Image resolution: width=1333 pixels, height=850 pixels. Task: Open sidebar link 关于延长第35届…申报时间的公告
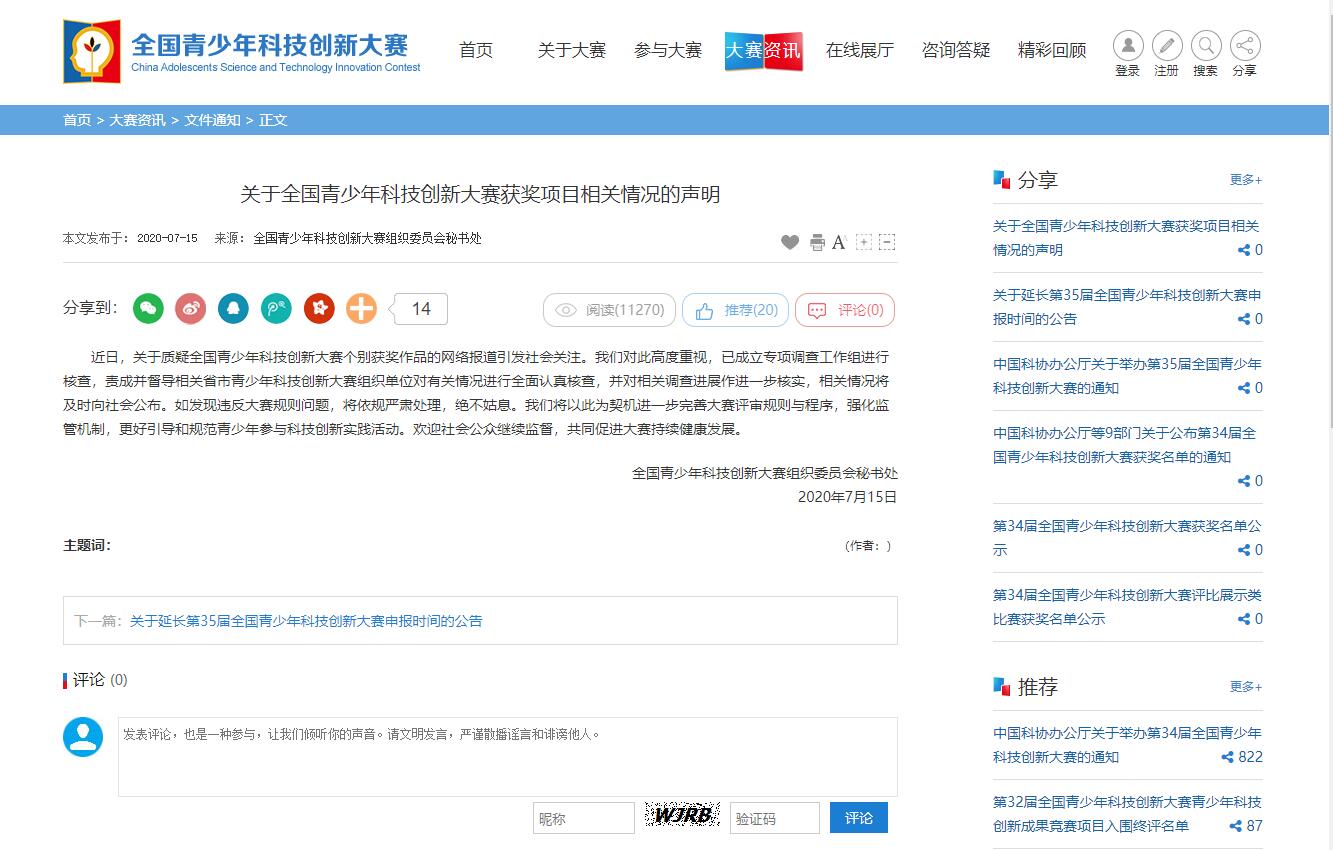coord(1127,307)
